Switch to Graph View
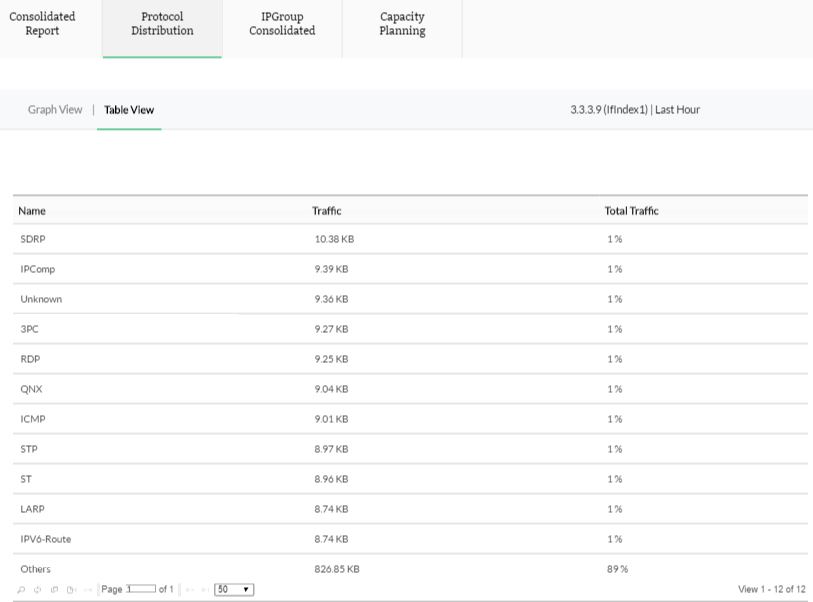This screenshot has width=813, height=602. pos(55,110)
